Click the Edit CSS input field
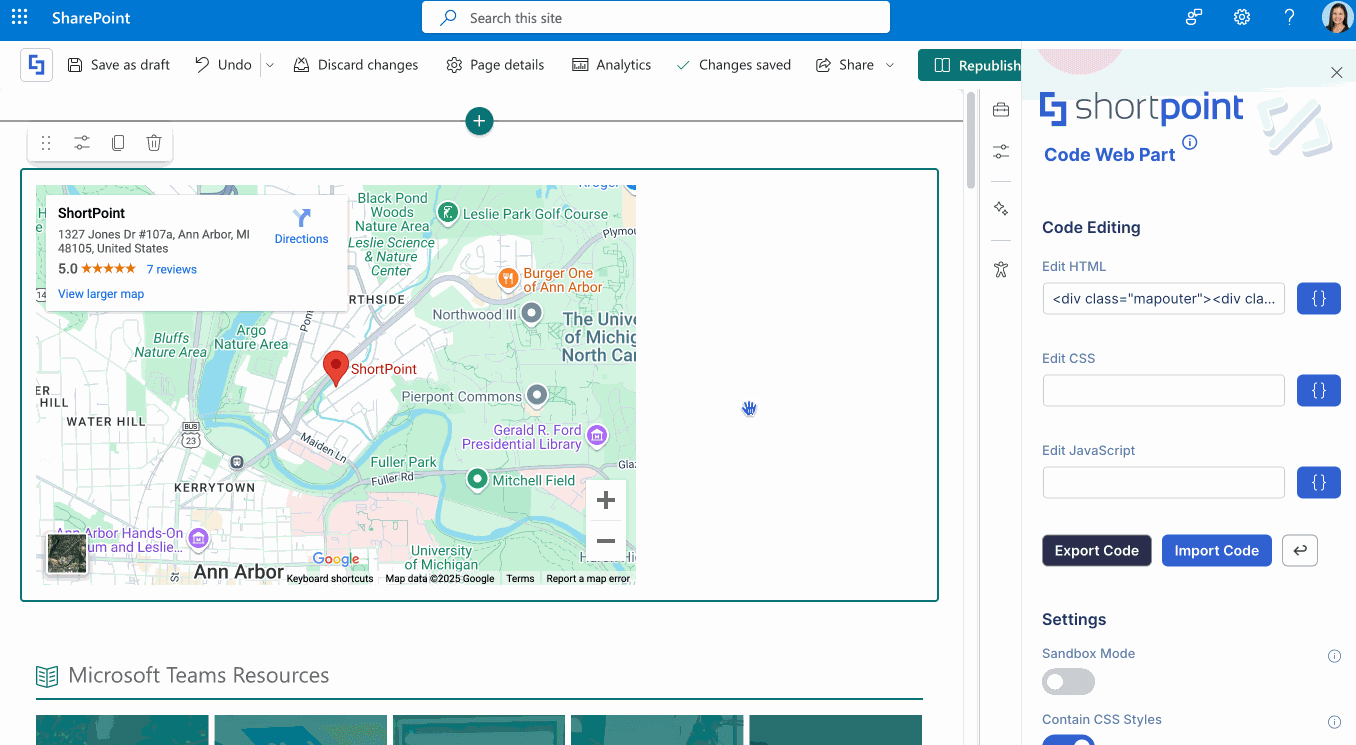 coord(1163,391)
